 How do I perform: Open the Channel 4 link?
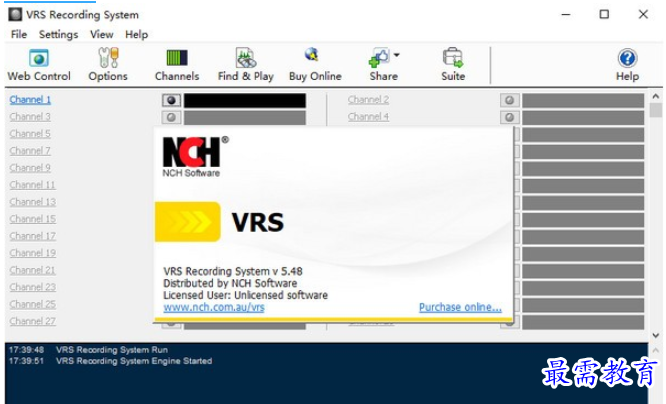368,117
